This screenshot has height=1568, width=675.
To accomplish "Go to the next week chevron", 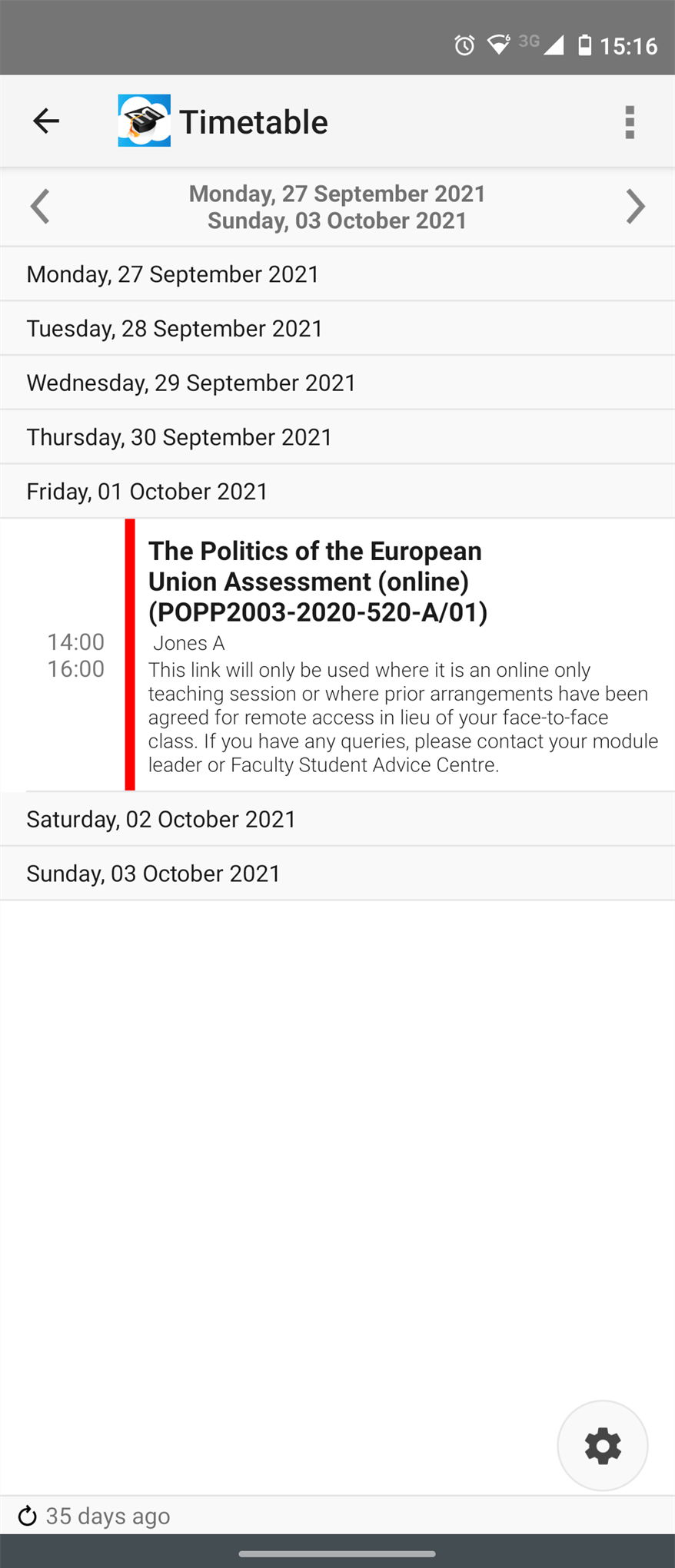I will coord(635,206).
